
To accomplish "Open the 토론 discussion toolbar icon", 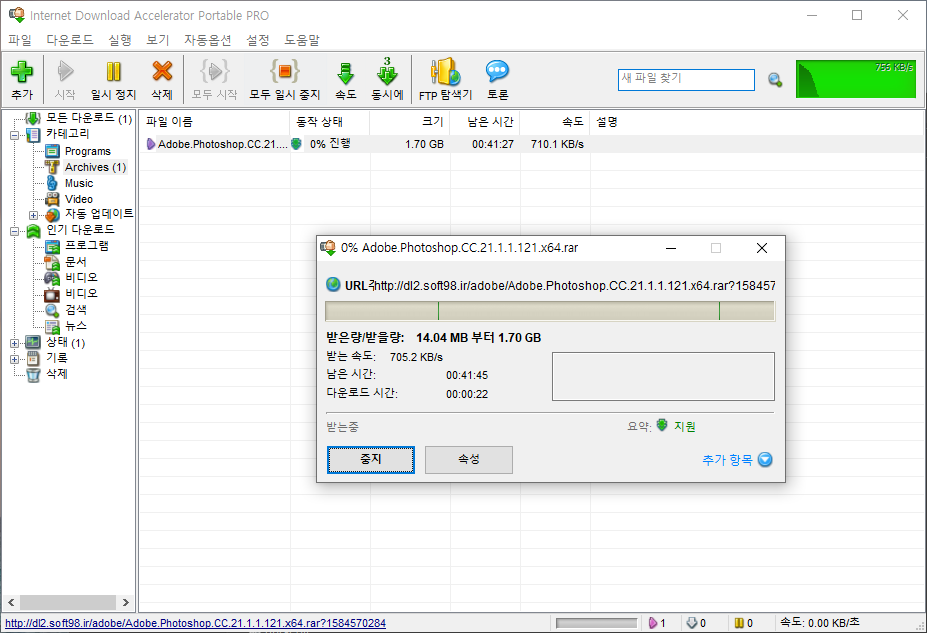I will click(x=497, y=72).
